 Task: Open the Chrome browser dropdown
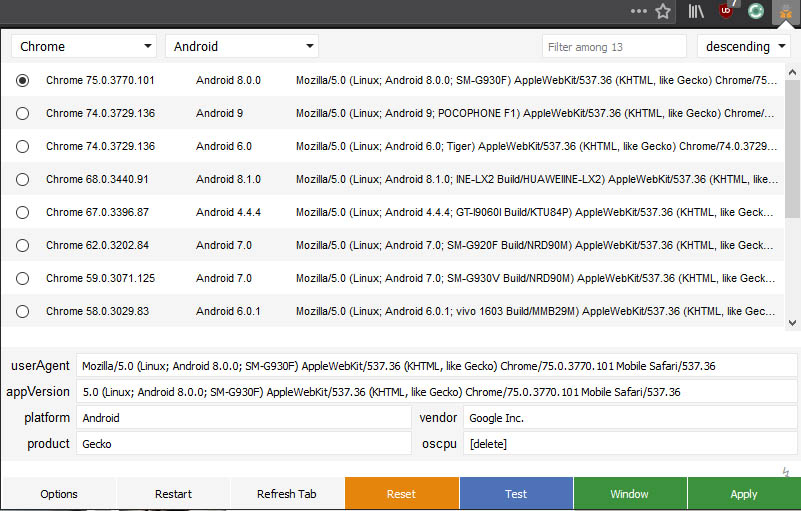click(84, 47)
